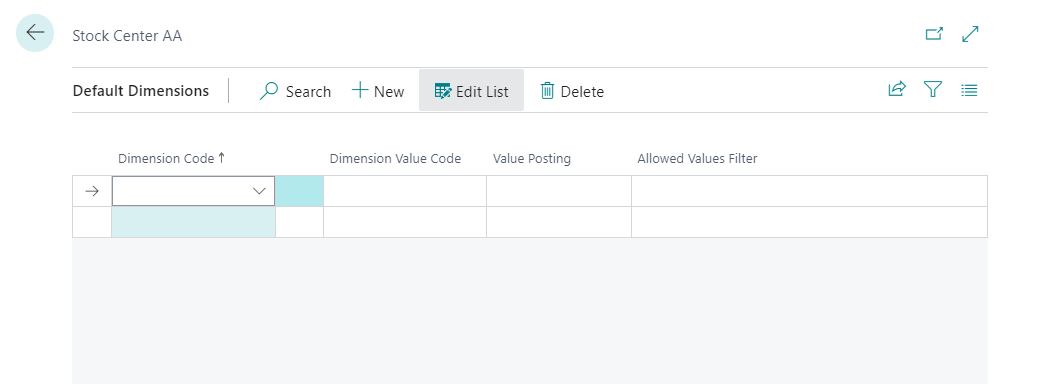The width and height of the screenshot is (1059, 384).
Task: Select the first row arrow indicator
Action: pos(92,191)
